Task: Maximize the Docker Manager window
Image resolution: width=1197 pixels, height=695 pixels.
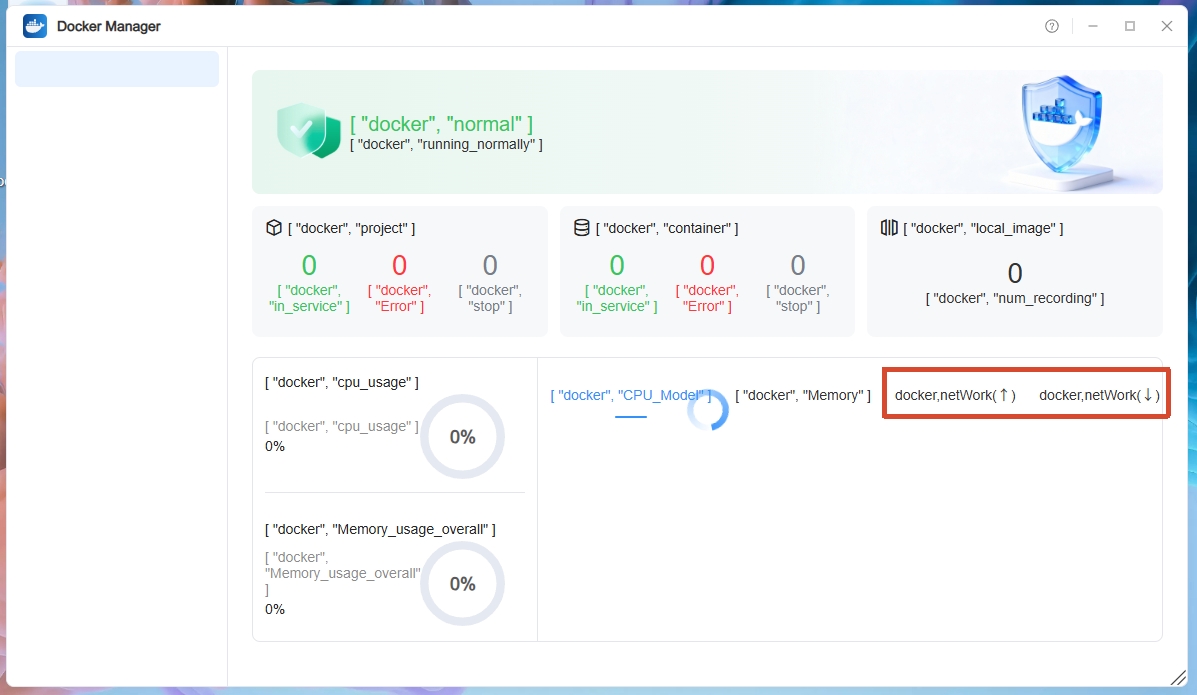Action: [1130, 26]
